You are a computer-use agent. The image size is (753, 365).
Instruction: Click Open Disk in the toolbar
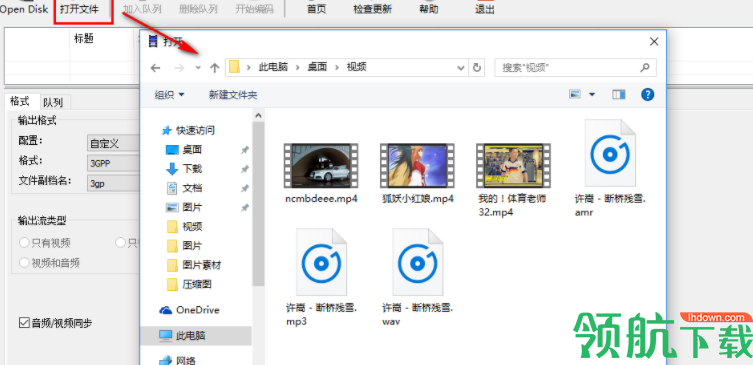click(24, 9)
